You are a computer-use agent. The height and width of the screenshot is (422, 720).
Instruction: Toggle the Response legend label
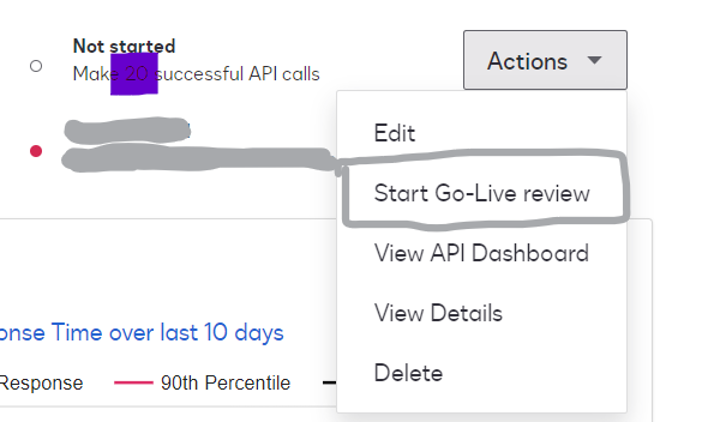[41, 383]
